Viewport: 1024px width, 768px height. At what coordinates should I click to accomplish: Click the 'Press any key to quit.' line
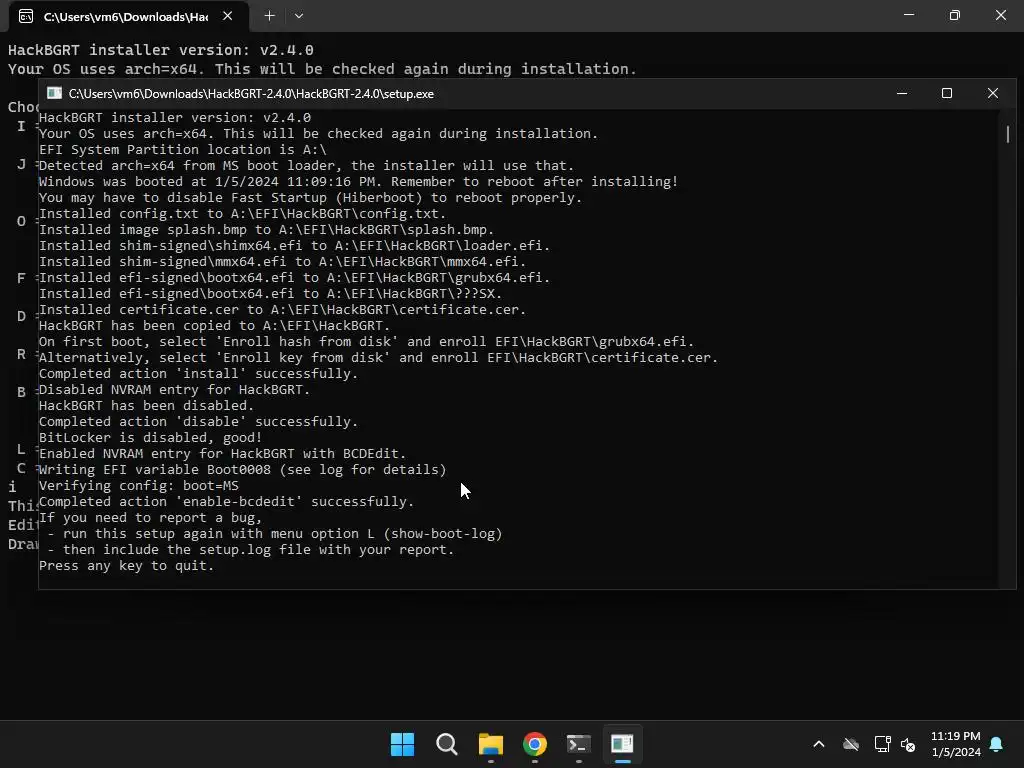126,566
